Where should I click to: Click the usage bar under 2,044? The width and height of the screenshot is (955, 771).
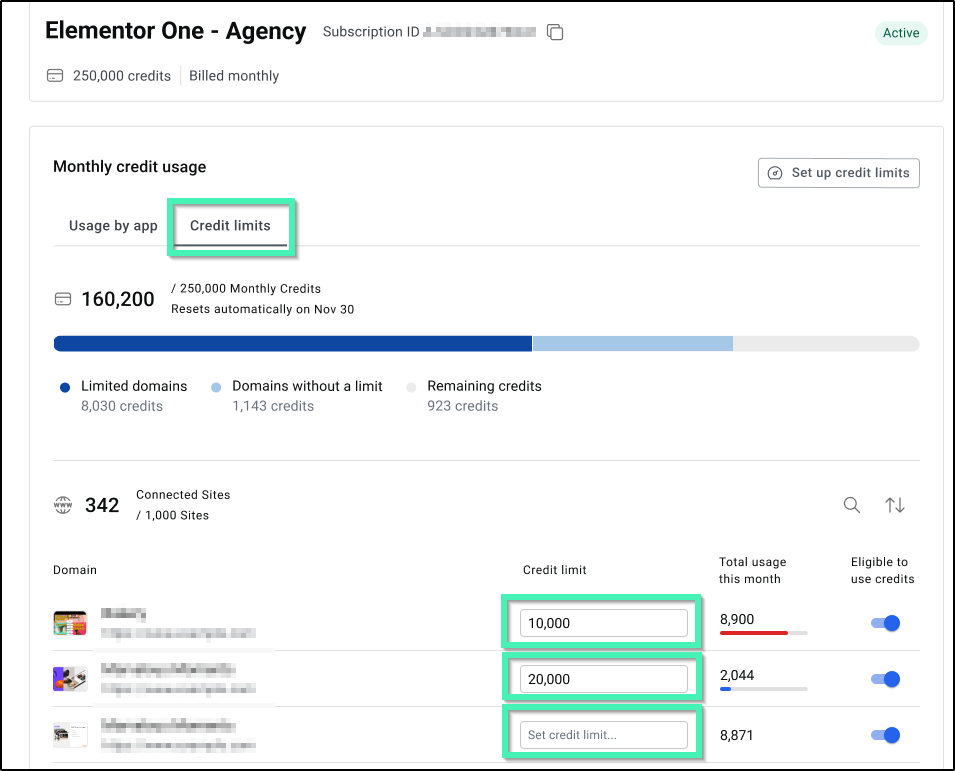763,689
